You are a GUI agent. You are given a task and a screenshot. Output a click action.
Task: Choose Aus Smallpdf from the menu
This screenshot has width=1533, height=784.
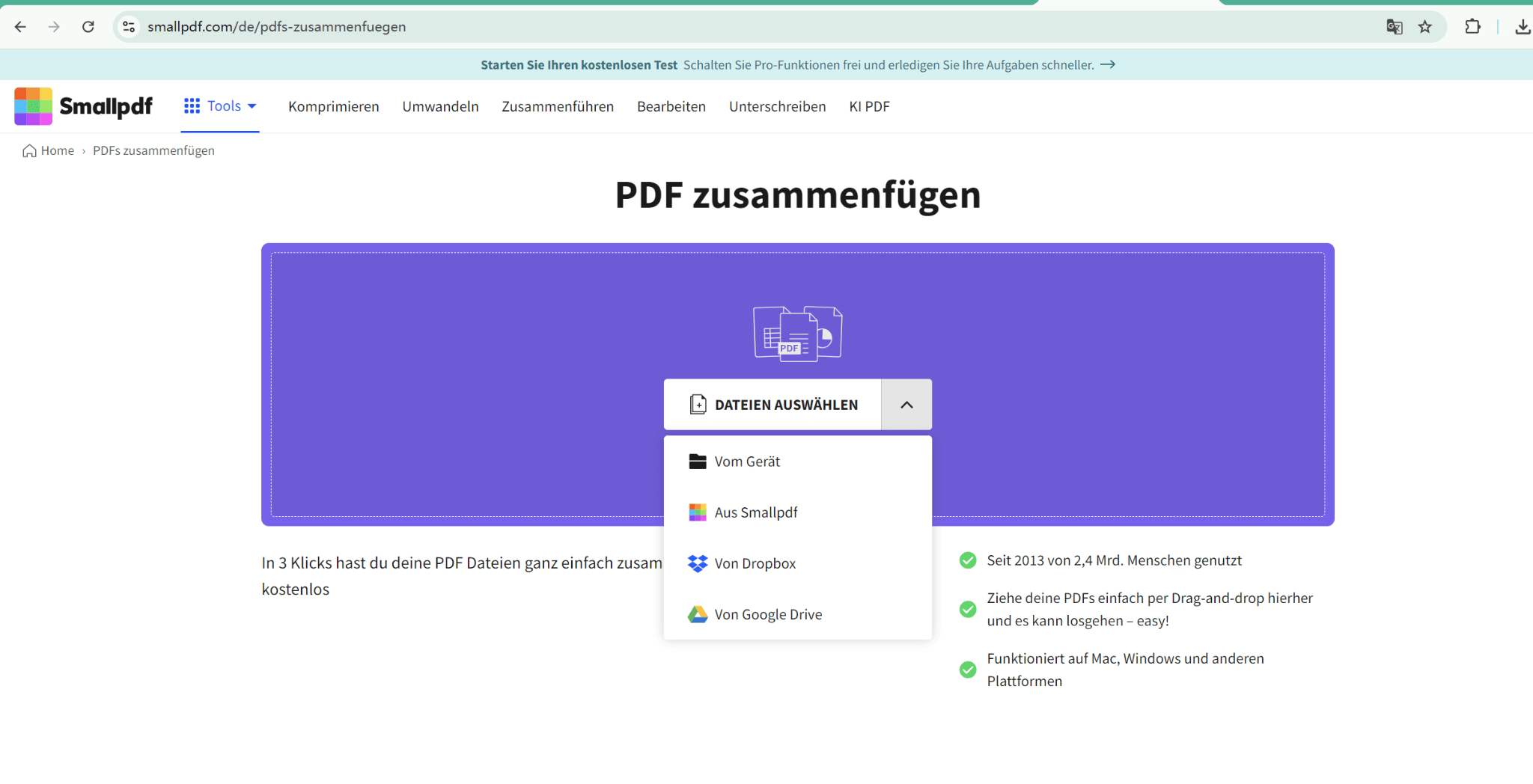coord(798,512)
